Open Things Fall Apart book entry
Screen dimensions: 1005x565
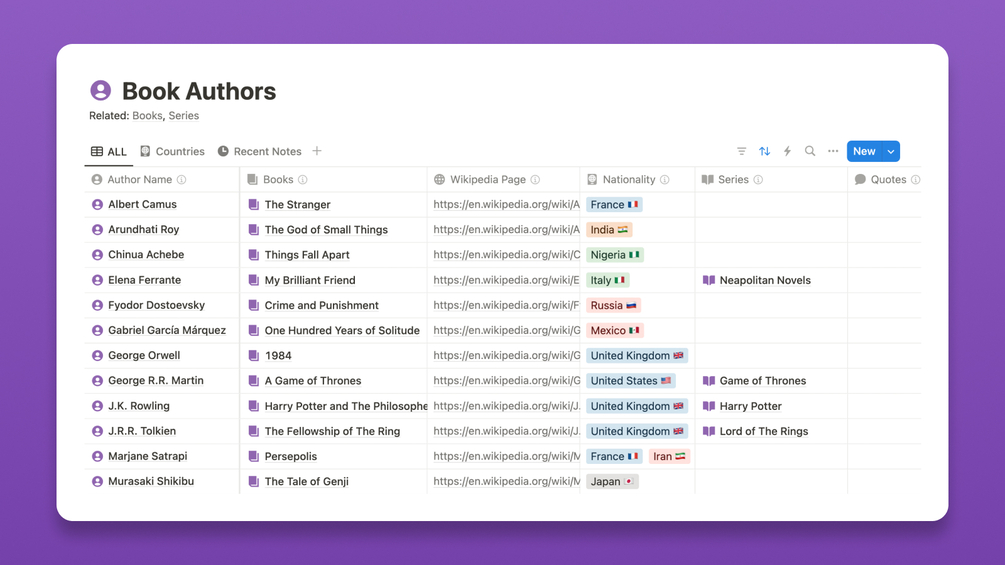coord(307,255)
